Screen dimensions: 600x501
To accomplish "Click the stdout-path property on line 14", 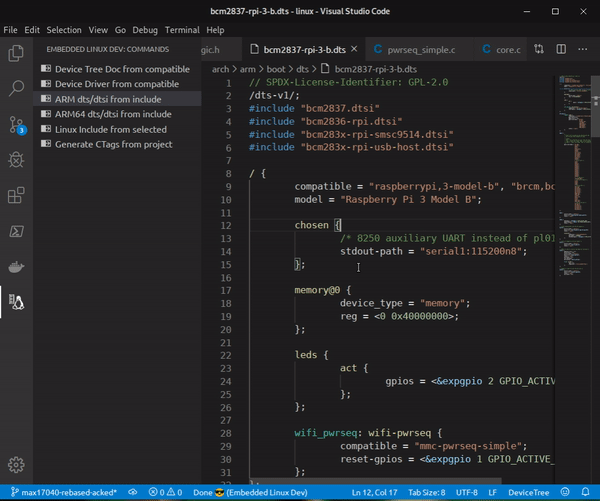I will click(371, 251).
